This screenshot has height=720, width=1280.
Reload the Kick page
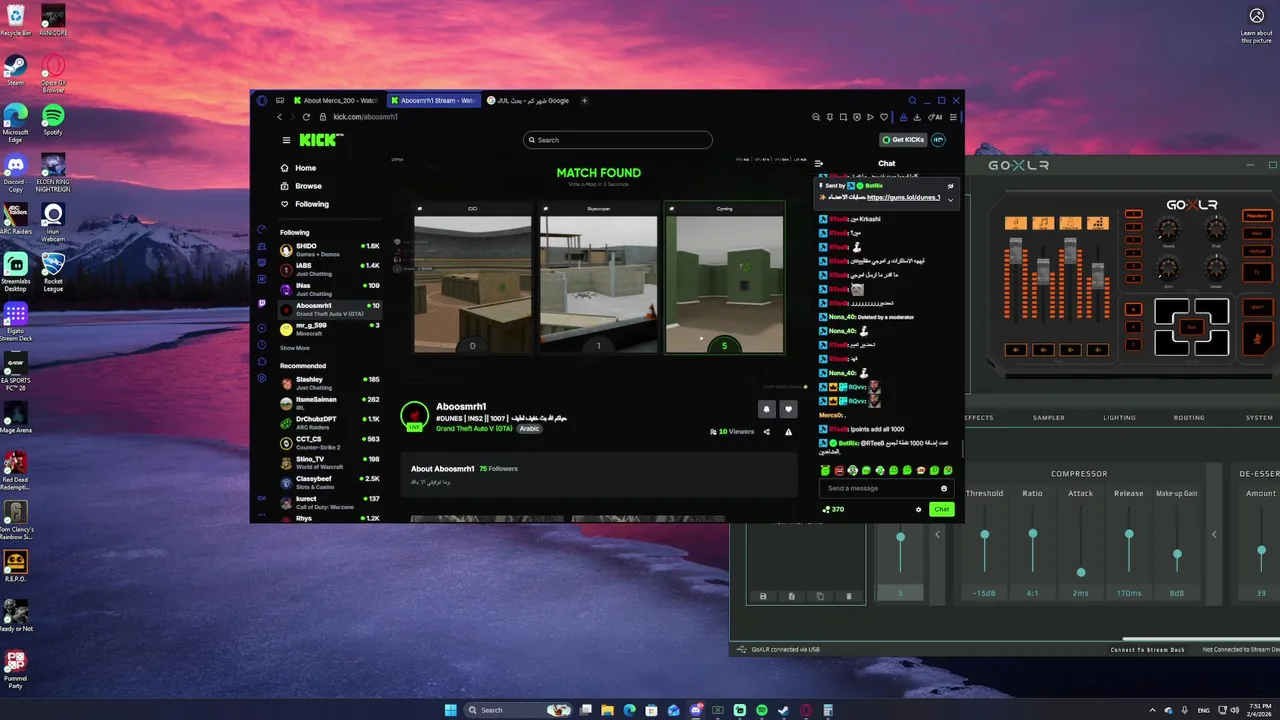[306, 117]
